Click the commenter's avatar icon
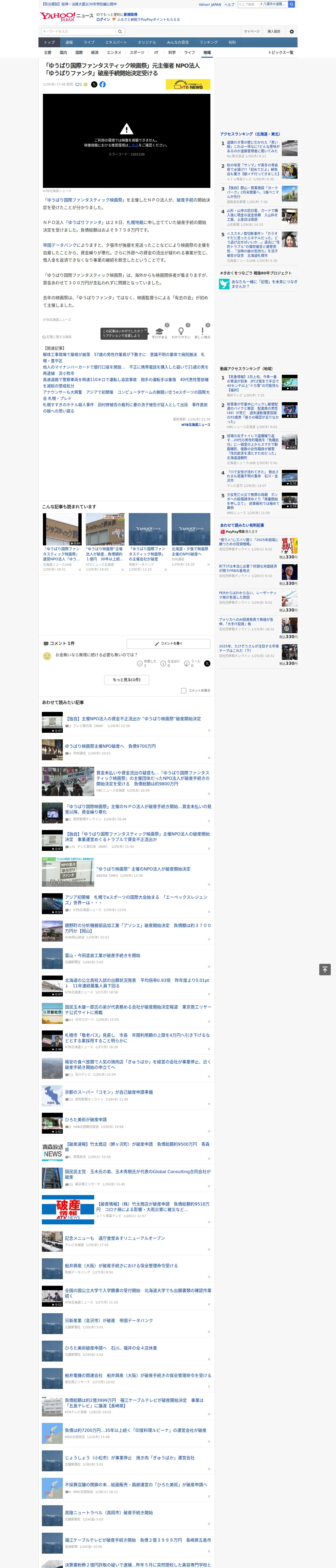The width and height of the screenshot is (336, 1568). coord(47,656)
